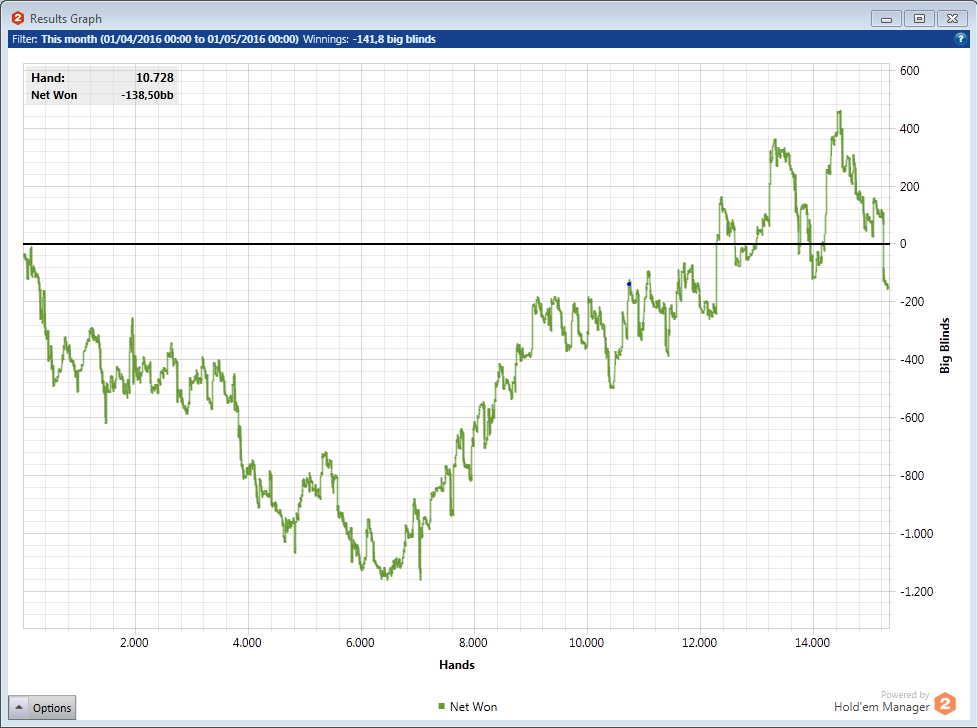Click the 400 big blinds axis label
Image resolution: width=977 pixels, height=728 pixels.
pyautogui.click(x=910, y=128)
